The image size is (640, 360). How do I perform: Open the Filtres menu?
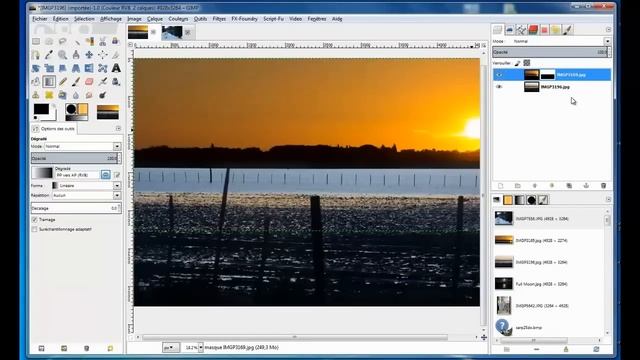coord(219,19)
